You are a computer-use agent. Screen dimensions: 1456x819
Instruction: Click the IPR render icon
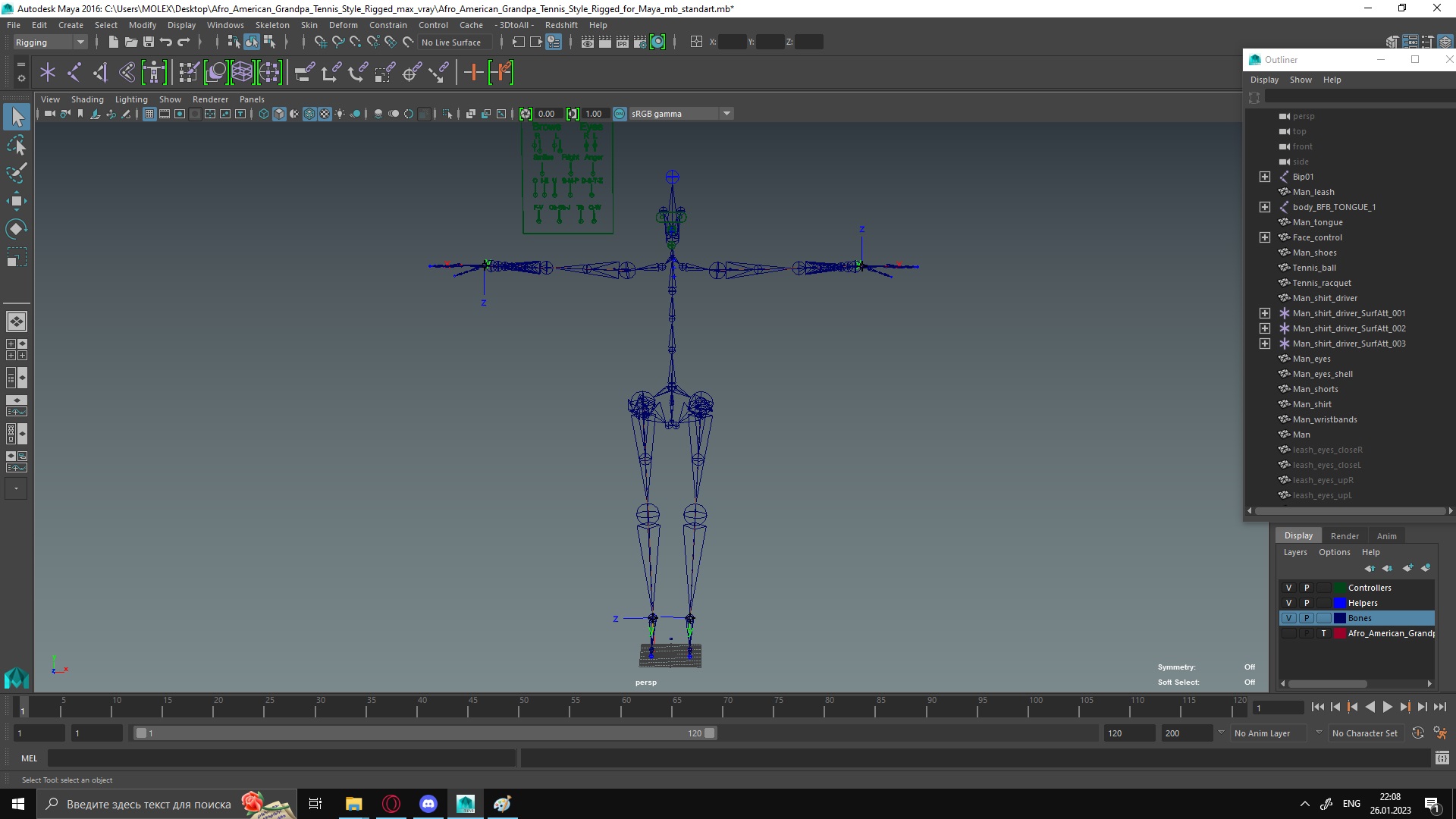click(623, 42)
